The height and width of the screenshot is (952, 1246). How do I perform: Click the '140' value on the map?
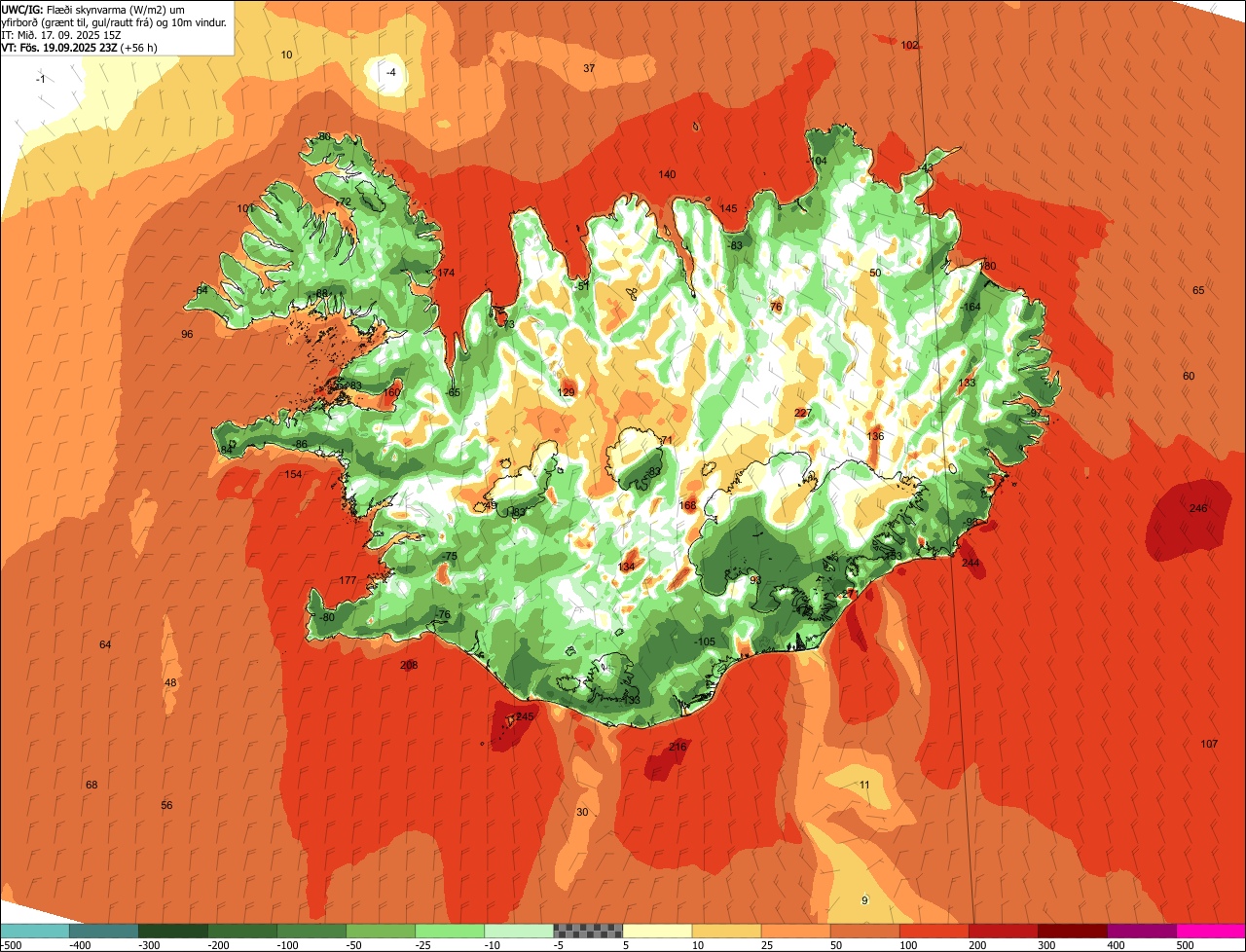coord(667,174)
